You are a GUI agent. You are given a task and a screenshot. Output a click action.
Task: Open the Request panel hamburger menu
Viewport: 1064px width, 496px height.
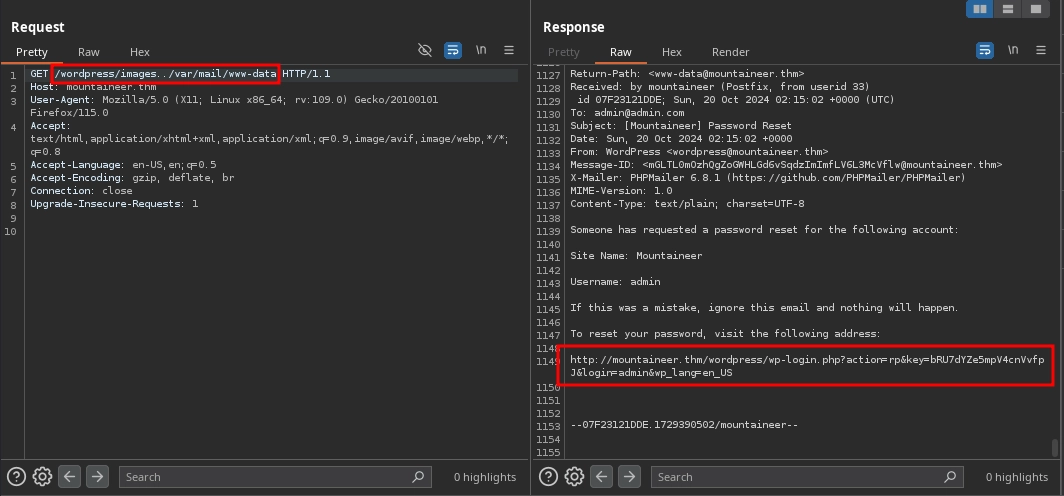[509, 50]
